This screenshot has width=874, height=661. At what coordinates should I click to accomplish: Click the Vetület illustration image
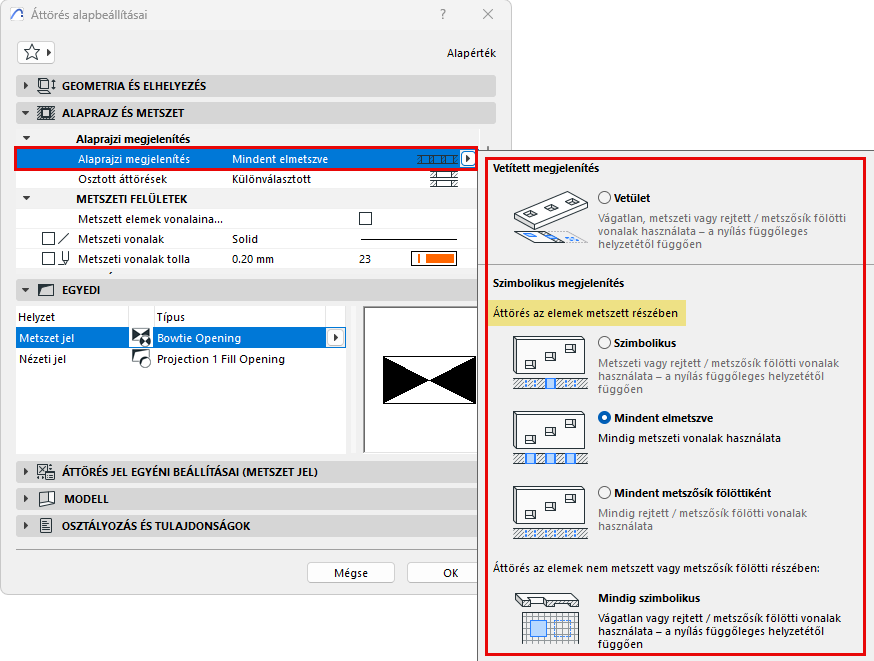551,218
